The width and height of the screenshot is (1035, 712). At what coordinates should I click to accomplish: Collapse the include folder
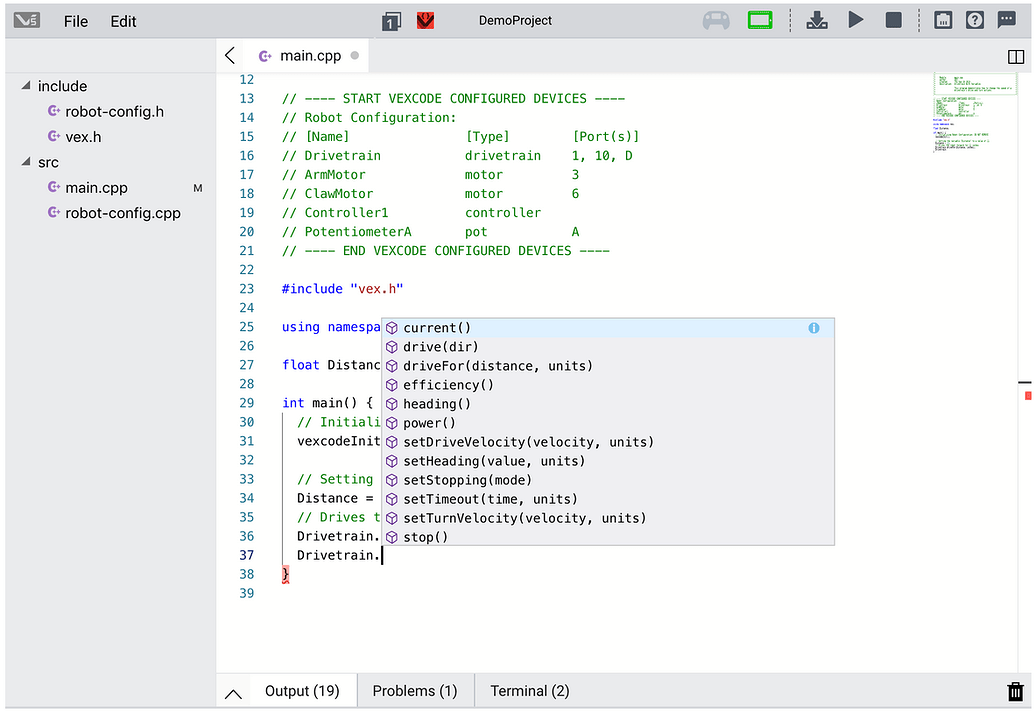click(x=27, y=86)
